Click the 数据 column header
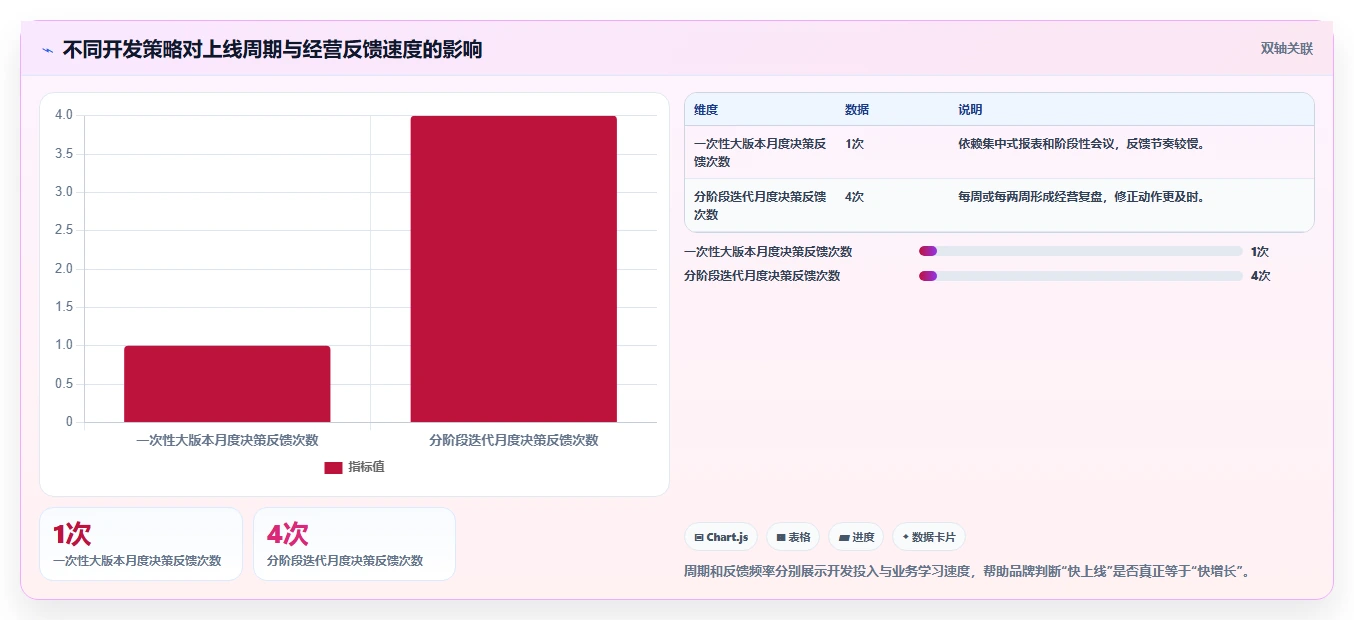Viewport: 1354px width, 620px height. coord(857,110)
